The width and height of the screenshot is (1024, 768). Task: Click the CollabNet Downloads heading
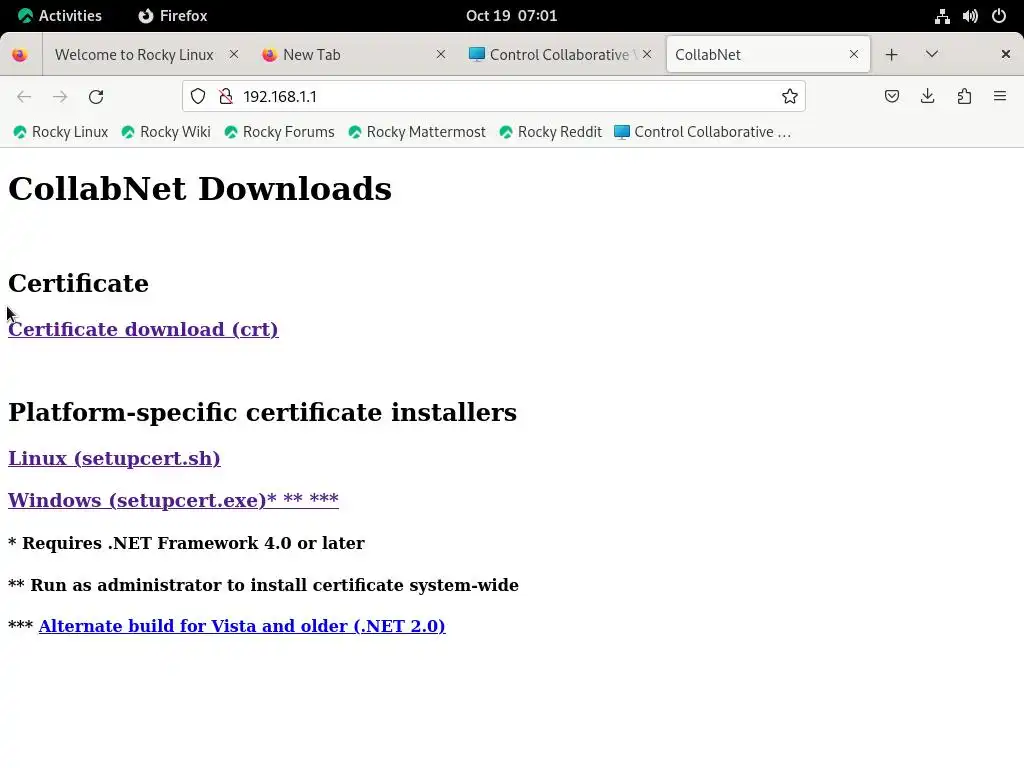(200, 189)
